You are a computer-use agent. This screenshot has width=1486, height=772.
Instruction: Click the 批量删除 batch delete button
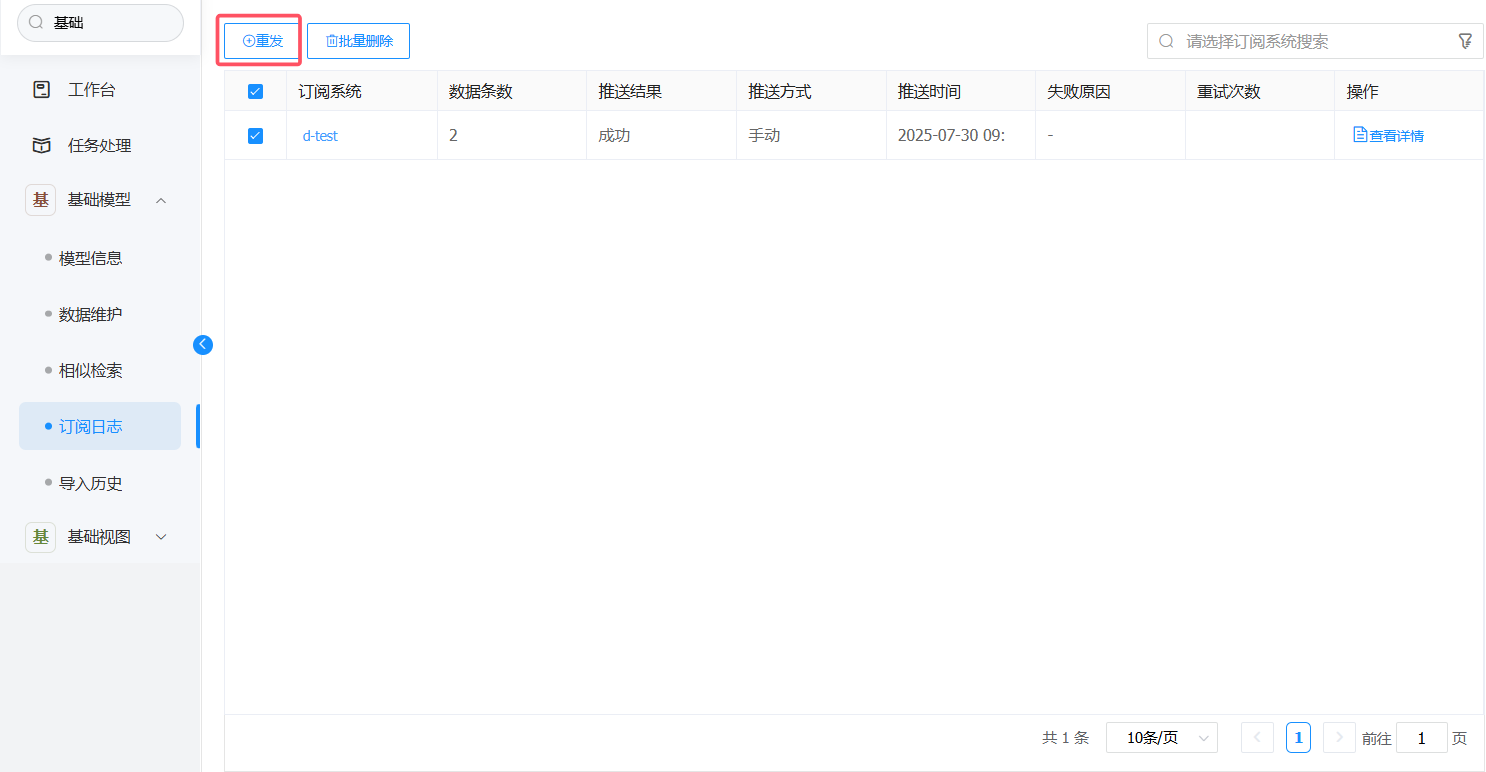358,41
